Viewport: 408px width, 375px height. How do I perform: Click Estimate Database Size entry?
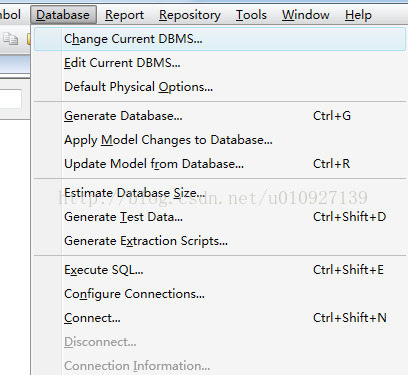pyautogui.click(x=220, y=193)
